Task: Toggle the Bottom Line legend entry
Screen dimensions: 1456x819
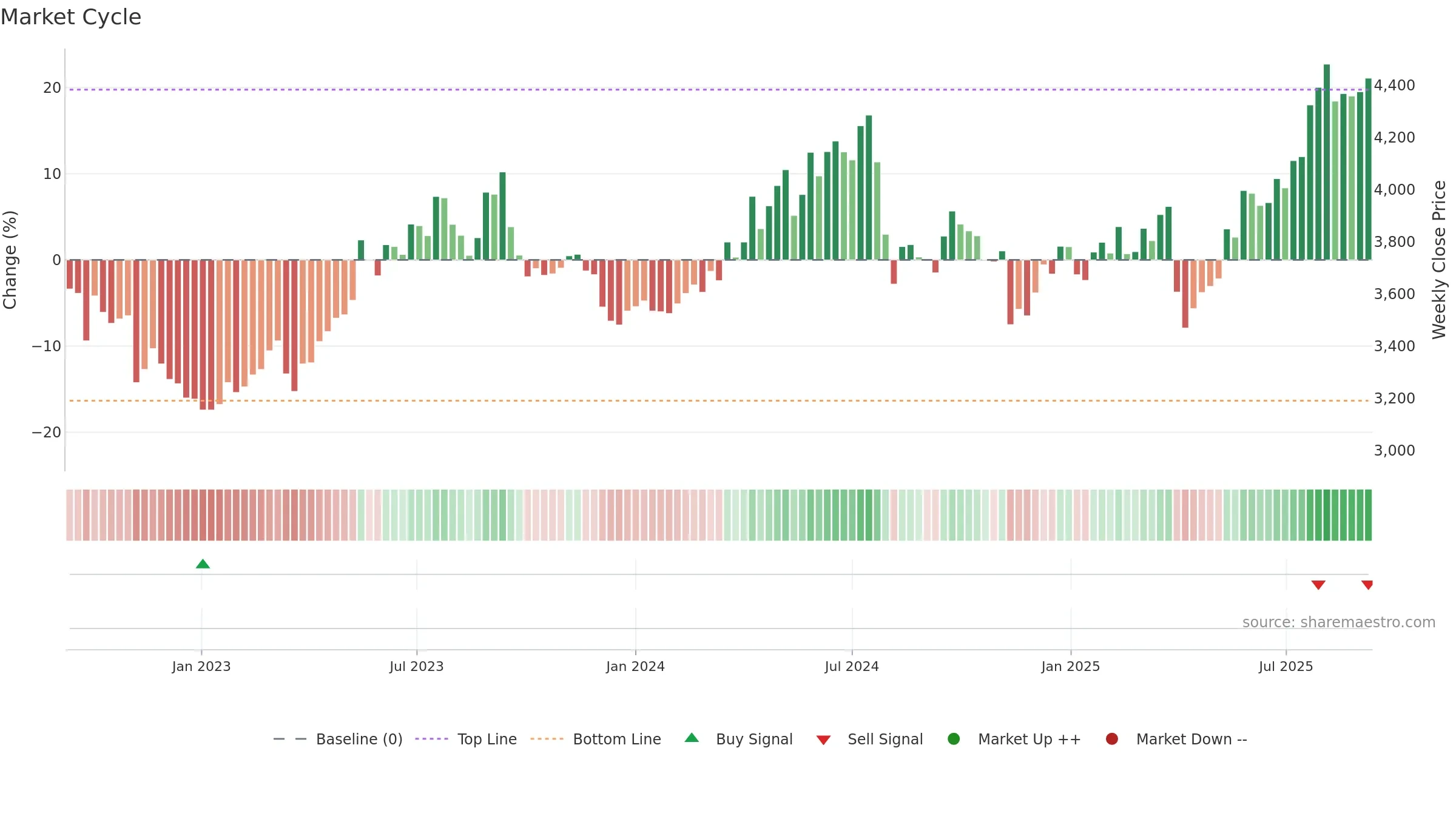Action: tap(596, 739)
